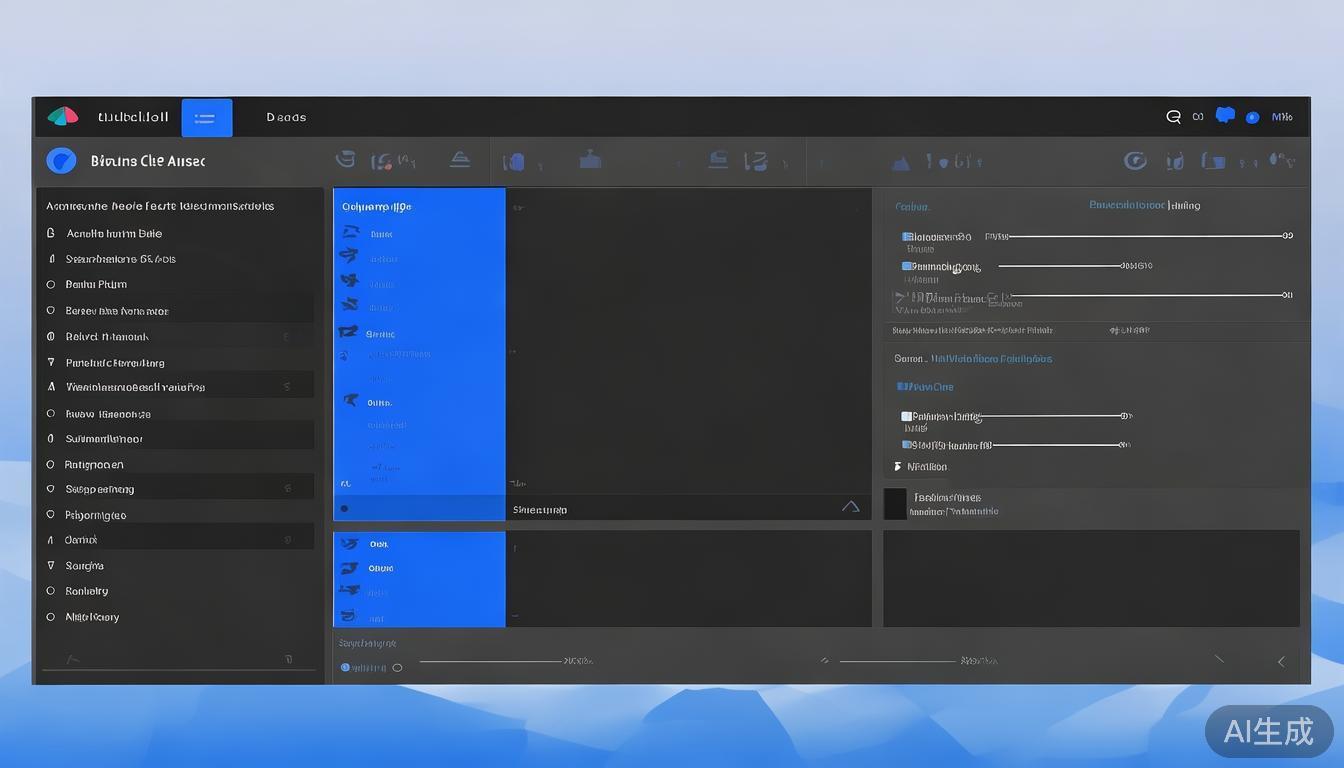The width and height of the screenshot is (1344, 768).
Task: Select the radio button next to Ronhelry
Action: (51, 591)
